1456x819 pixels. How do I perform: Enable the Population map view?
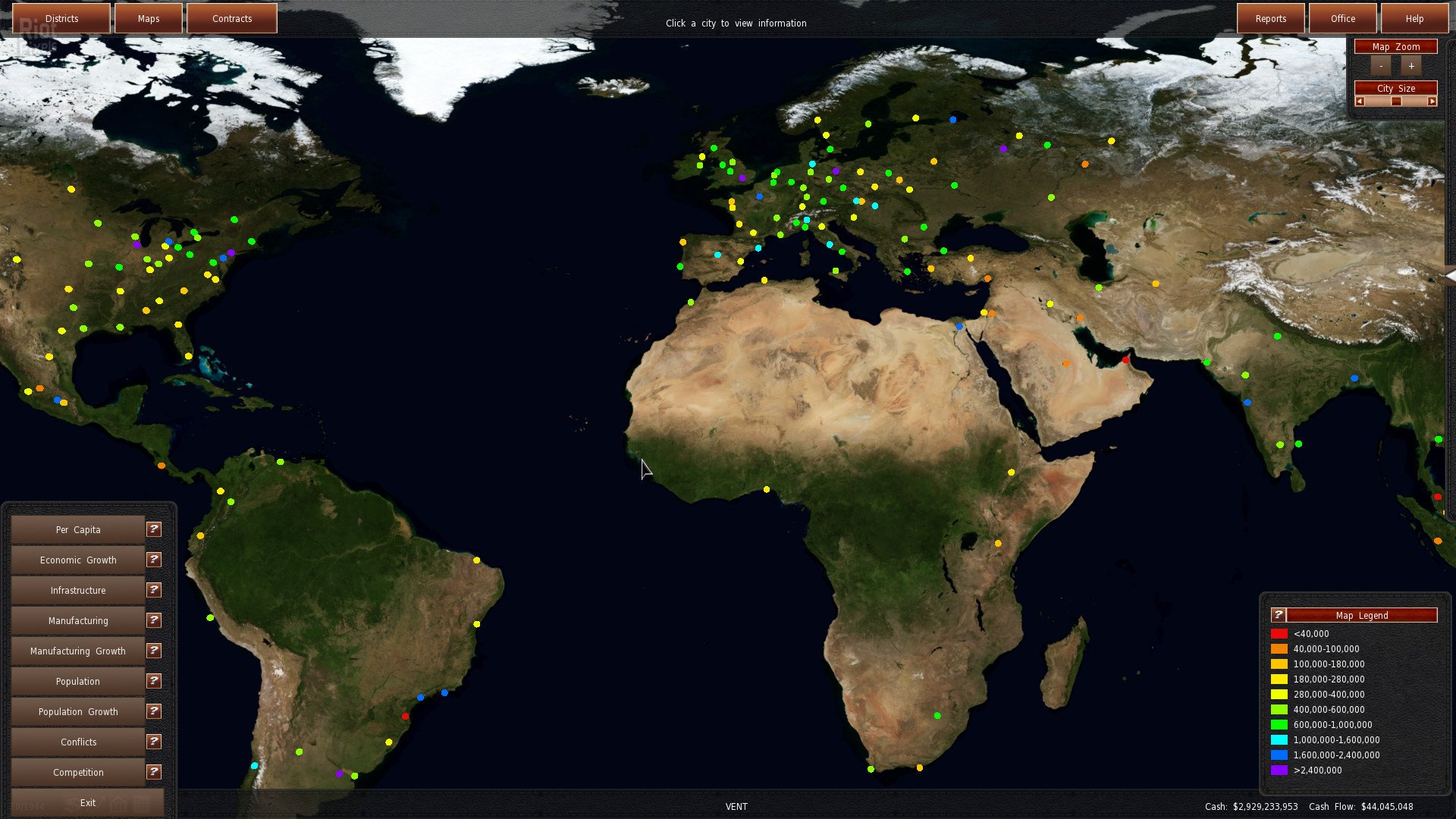coord(77,681)
